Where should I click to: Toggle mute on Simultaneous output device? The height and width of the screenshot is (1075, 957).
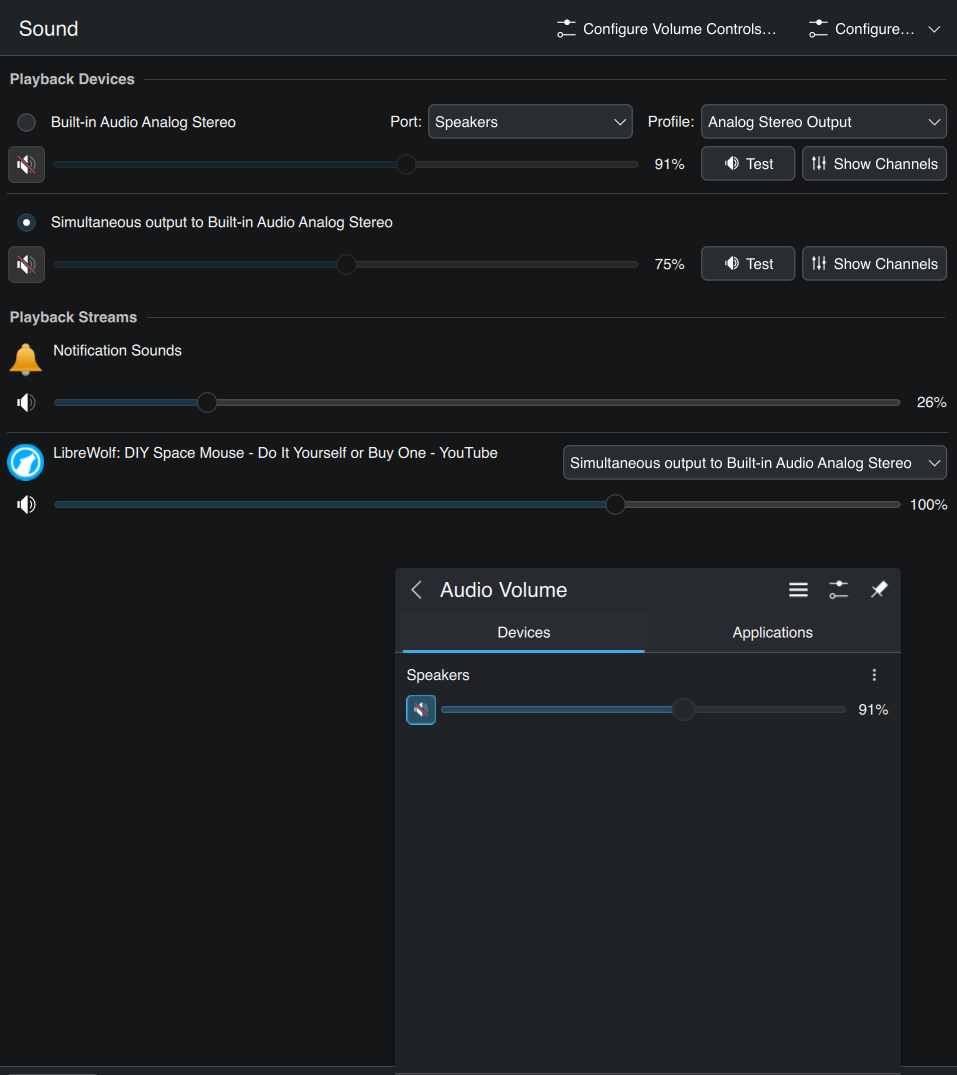click(x=26, y=264)
